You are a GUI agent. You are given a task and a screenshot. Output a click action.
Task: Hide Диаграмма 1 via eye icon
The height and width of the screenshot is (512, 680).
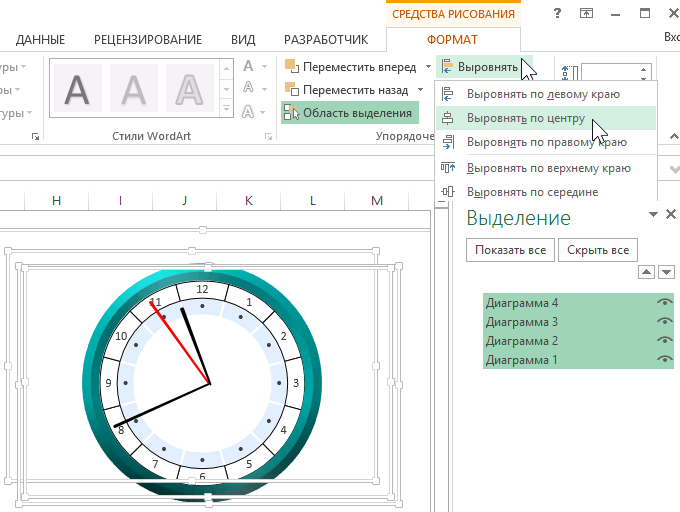pyautogui.click(x=664, y=359)
